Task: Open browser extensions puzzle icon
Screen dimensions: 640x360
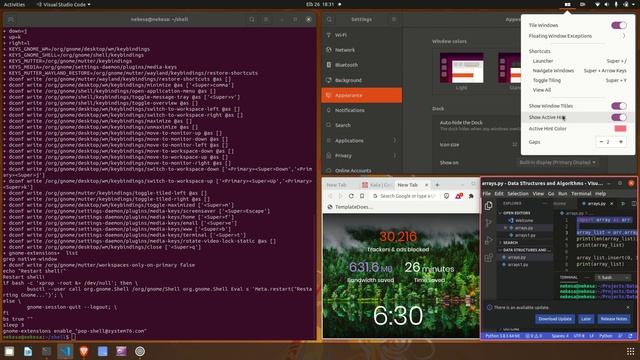Action: [471, 196]
